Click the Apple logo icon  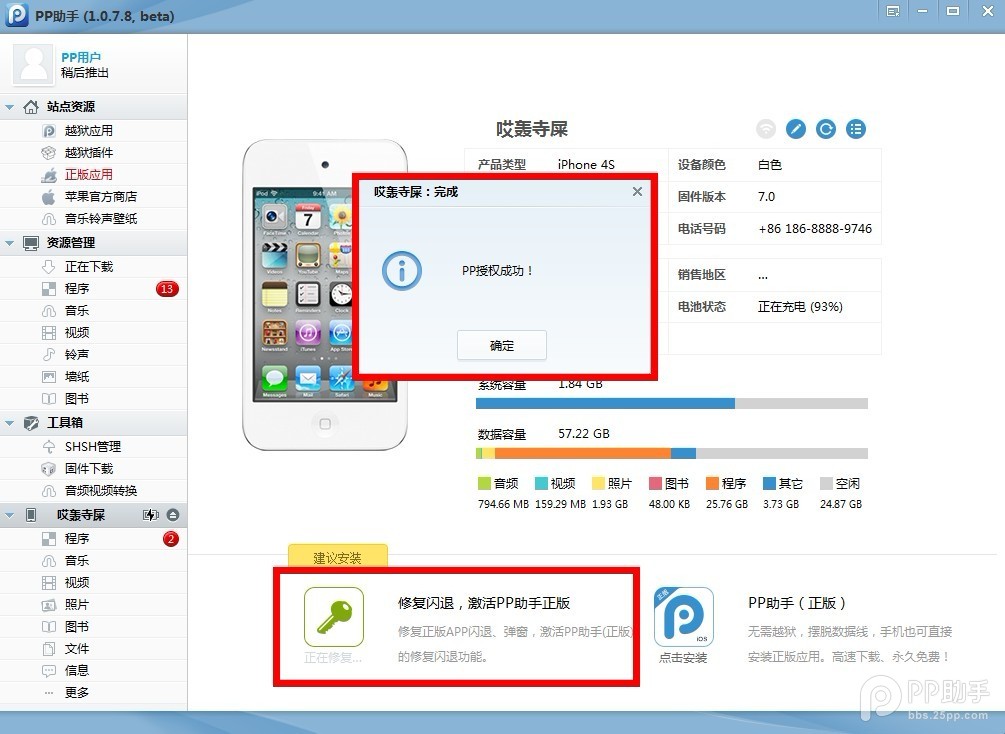coord(49,197)
